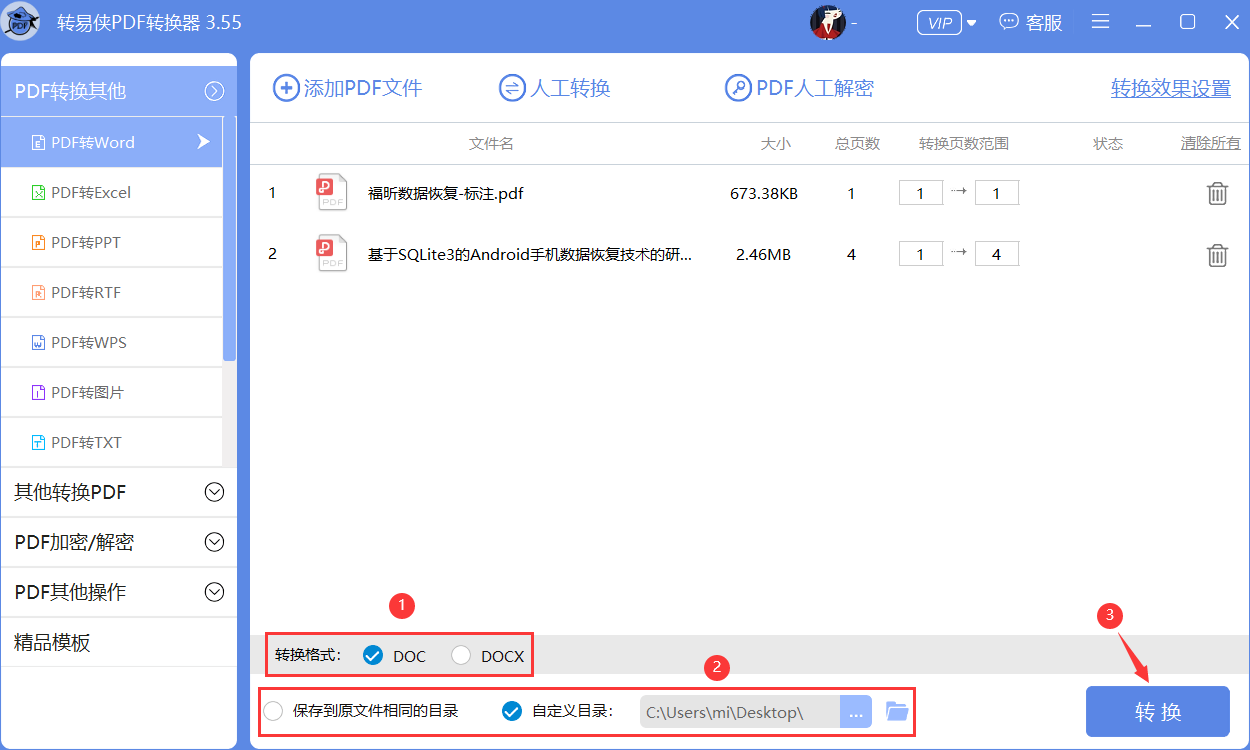Expand the PDF其他操作 section
The width and height of the screenshot is (1250, 750).
coord(118,592)
